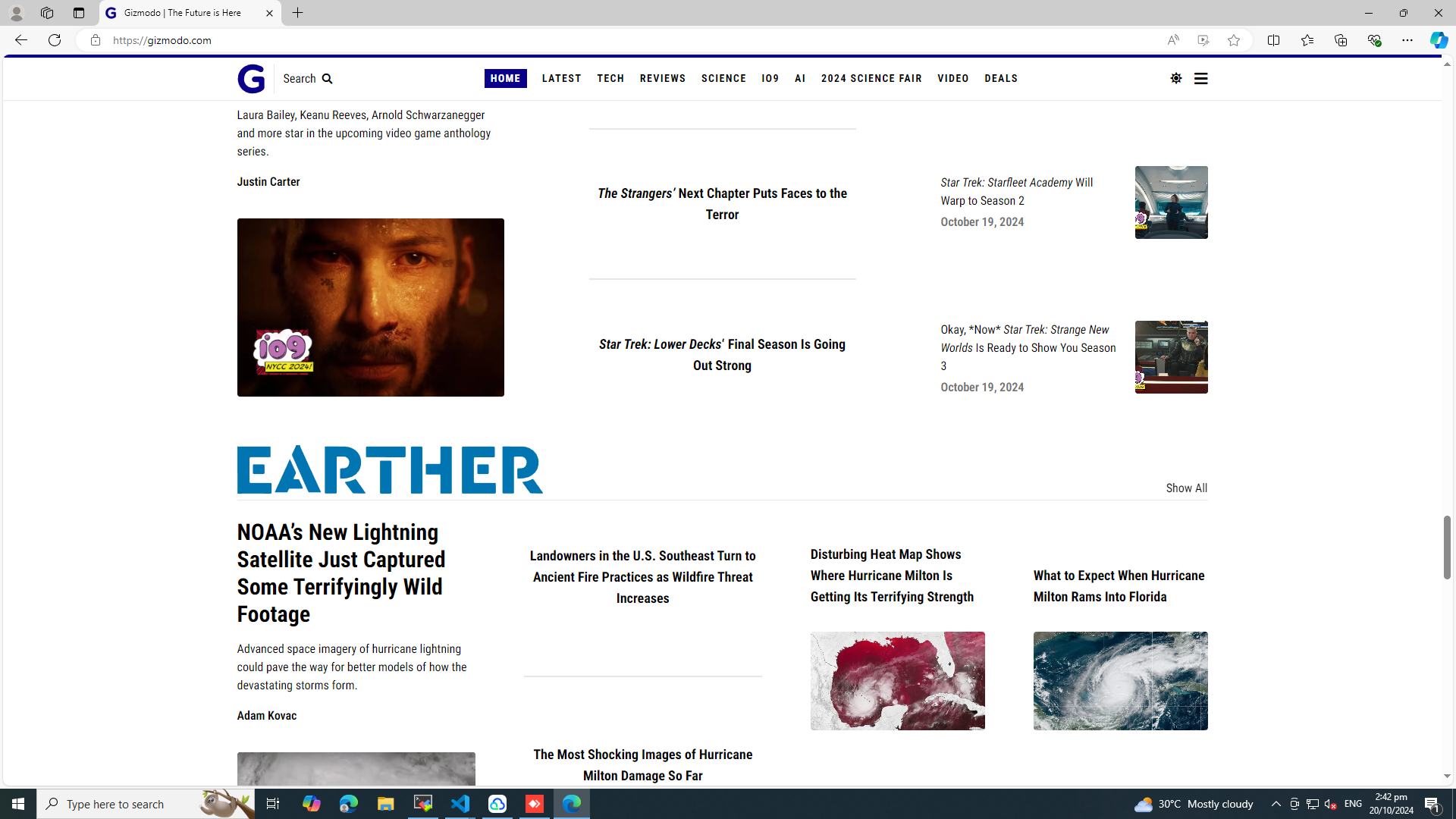The height and width of the screenshot is (819, 1456).
Task: Open Settings and more menu
Action: tap(1407, 40)
